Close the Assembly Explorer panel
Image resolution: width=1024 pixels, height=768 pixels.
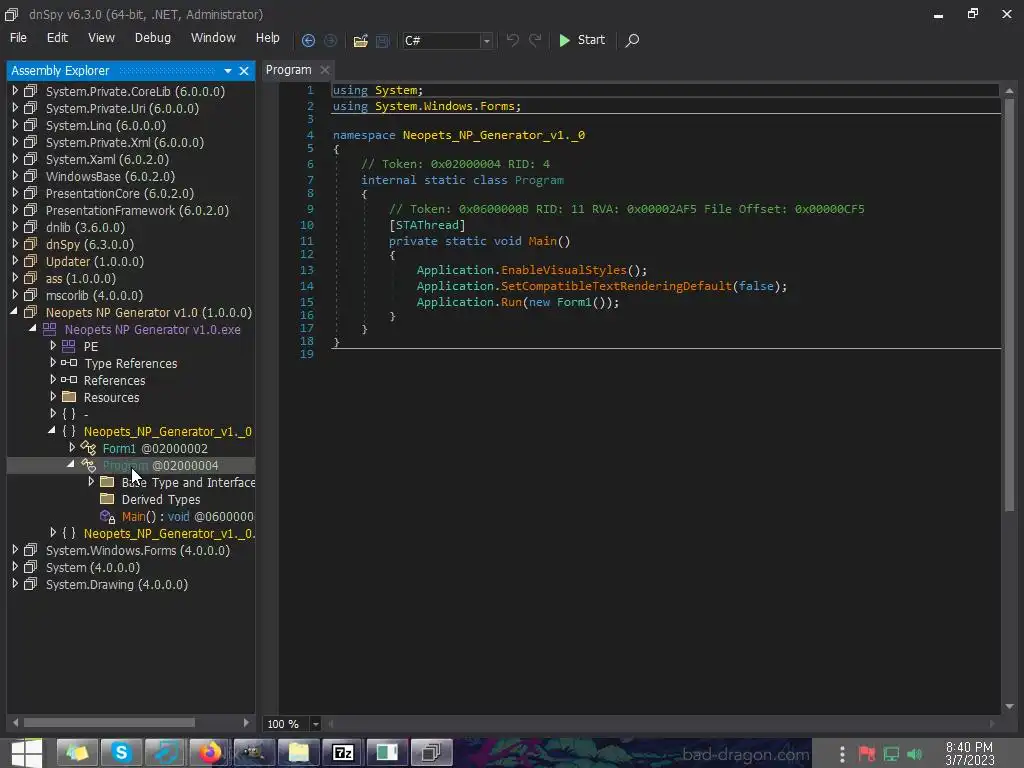[244, 71]
